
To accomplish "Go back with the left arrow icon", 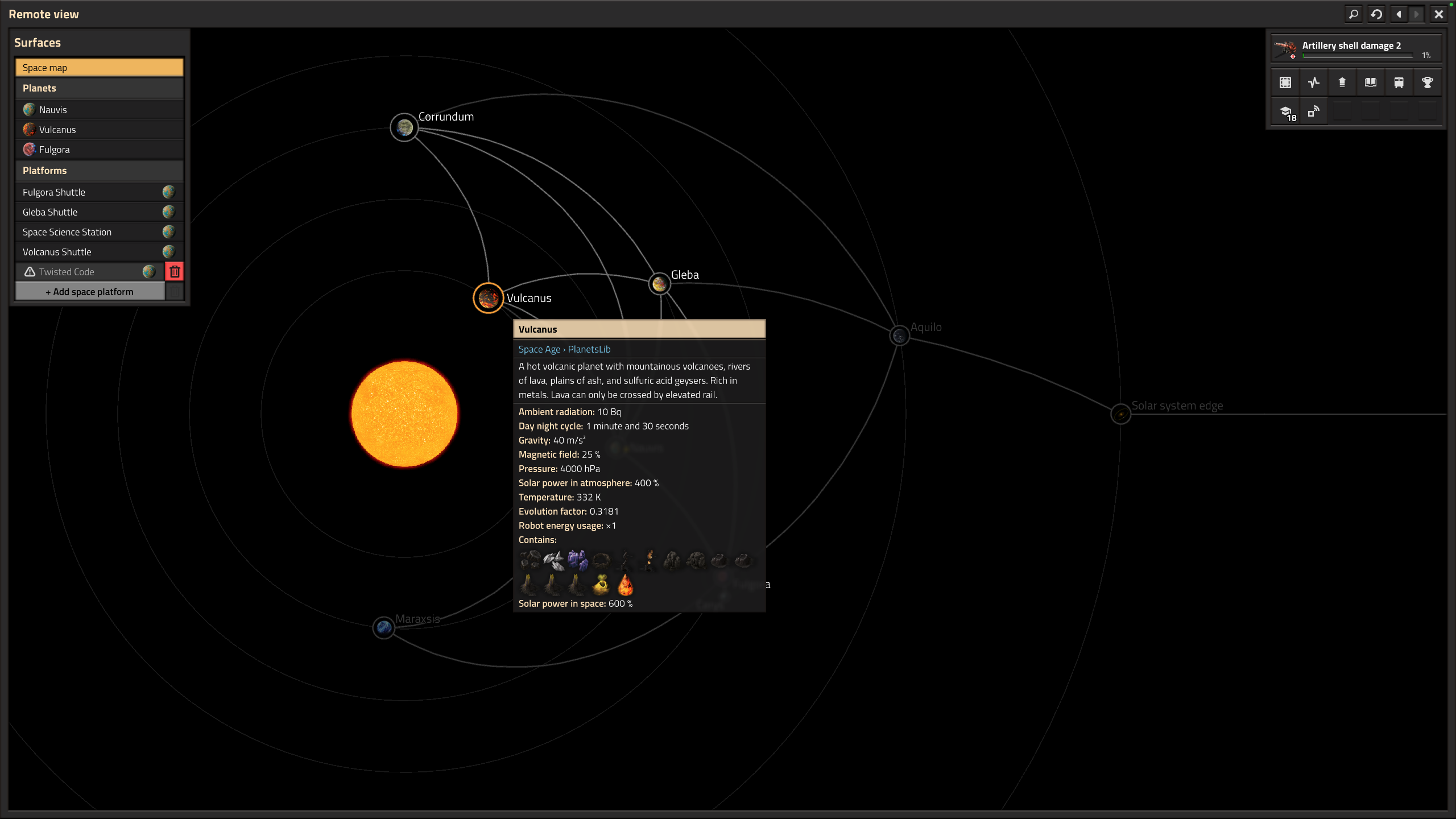I will pyautogui.click(x=1399, y=14).
